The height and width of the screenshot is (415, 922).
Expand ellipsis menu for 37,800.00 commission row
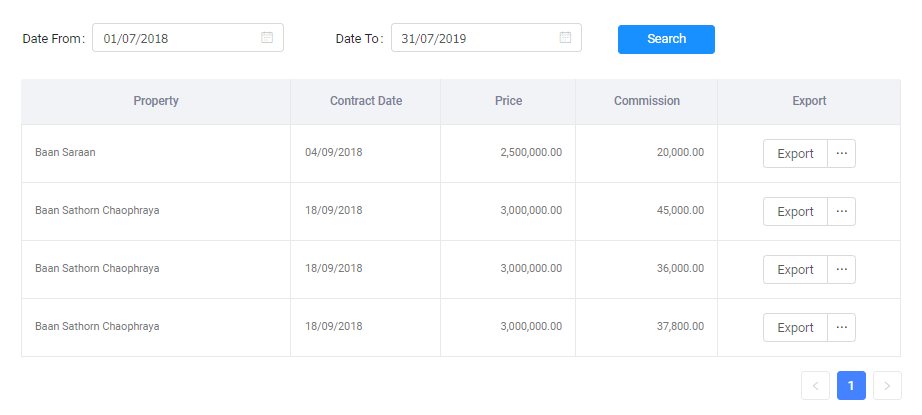pos(841,327)
